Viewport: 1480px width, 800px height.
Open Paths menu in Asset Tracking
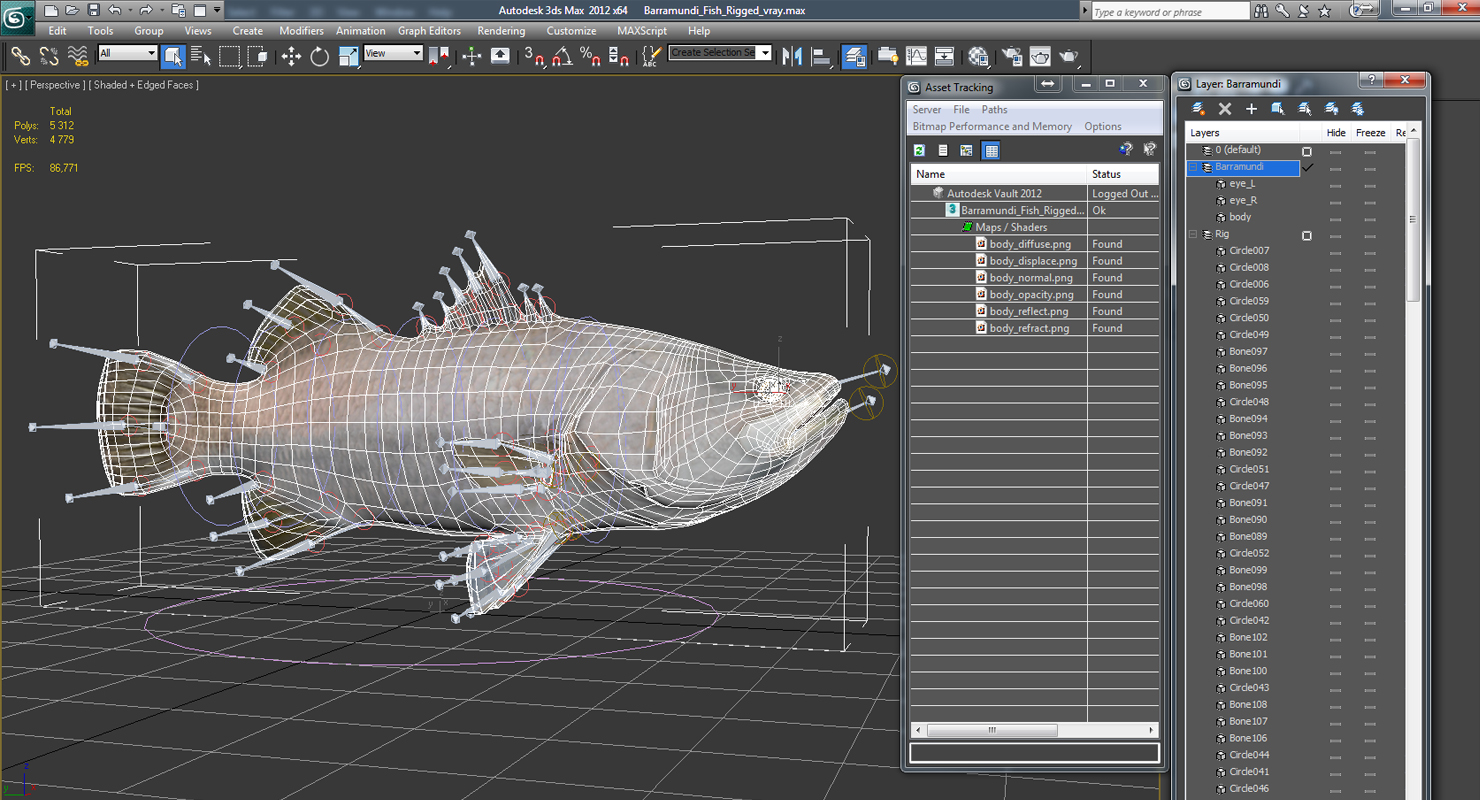coord(994,110)
